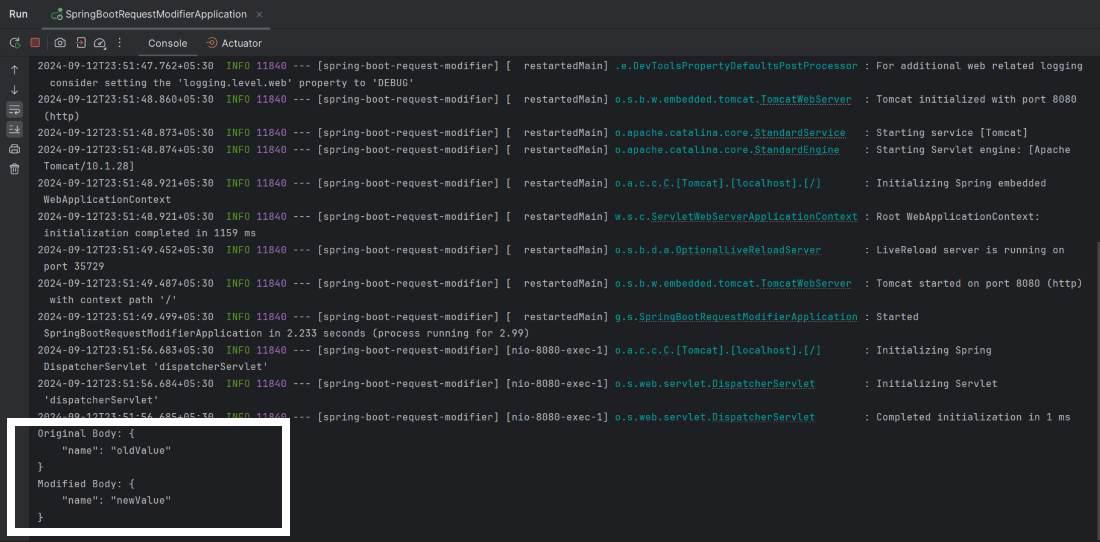Image resolution: width=1100 pixels, height=542 pixels.
Task: Open the more actions vertical dots
Action: tap(119, 43)
